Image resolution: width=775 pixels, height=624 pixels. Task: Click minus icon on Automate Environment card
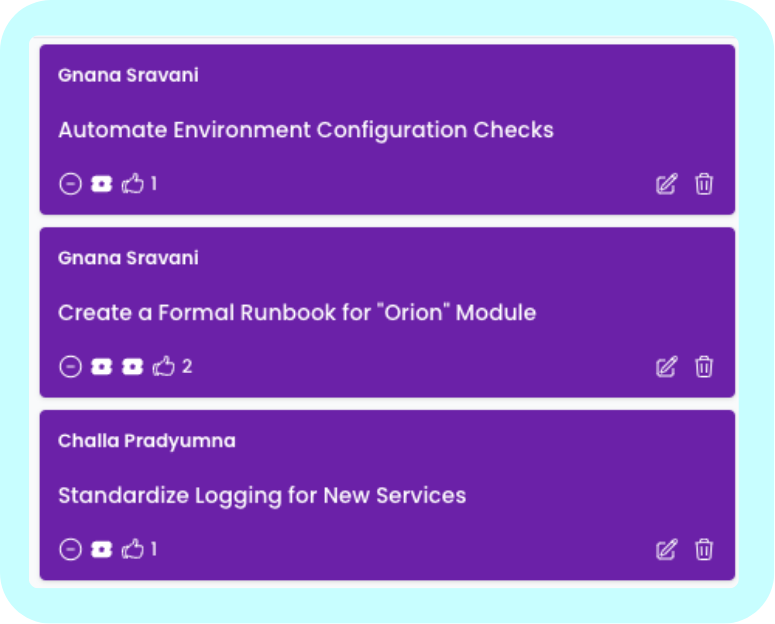tap(69, 184)
